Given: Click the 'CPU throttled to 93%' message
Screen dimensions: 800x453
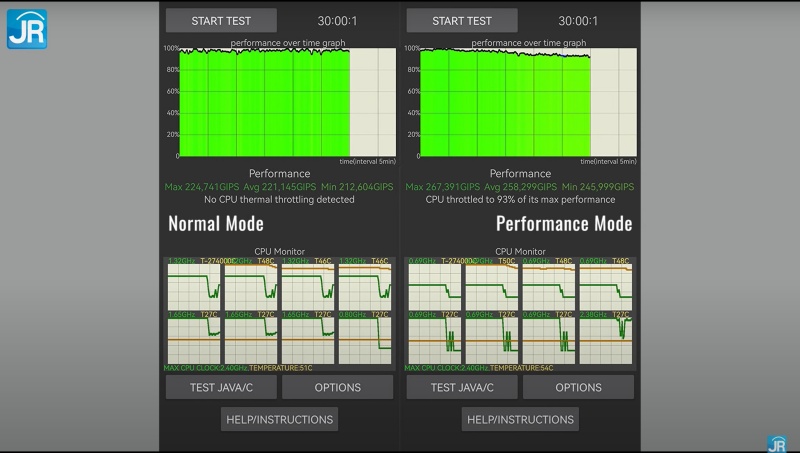Looking at the screenshot, I should click(520, 199).
